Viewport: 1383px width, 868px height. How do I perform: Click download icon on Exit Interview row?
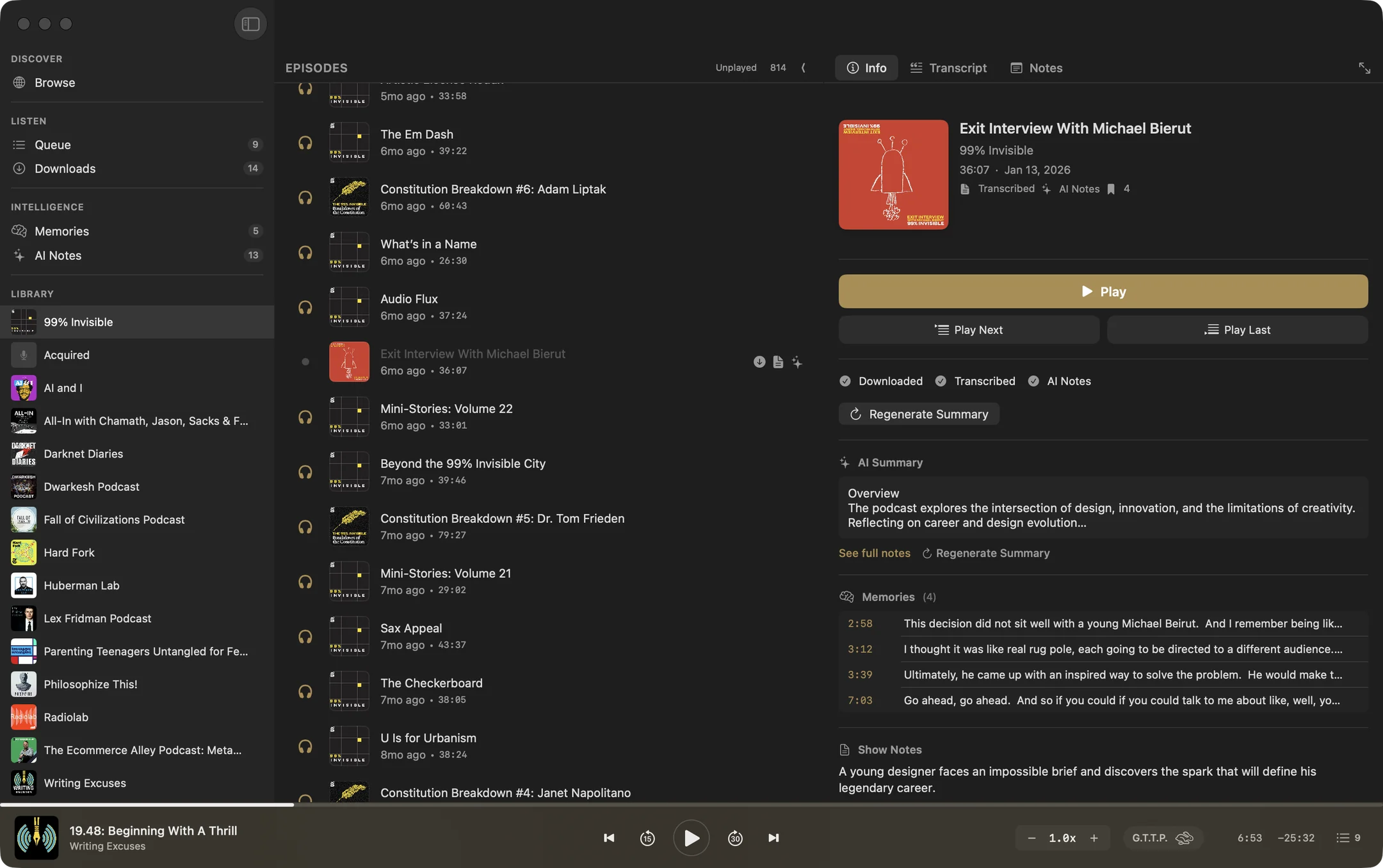point(759,362)
